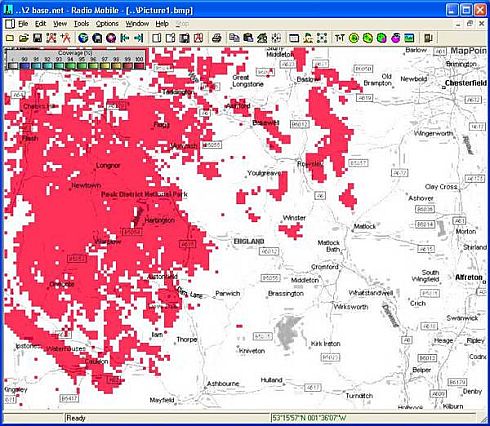
Task: Open the radio link T-T antenna icon
Action: point(340,38)
